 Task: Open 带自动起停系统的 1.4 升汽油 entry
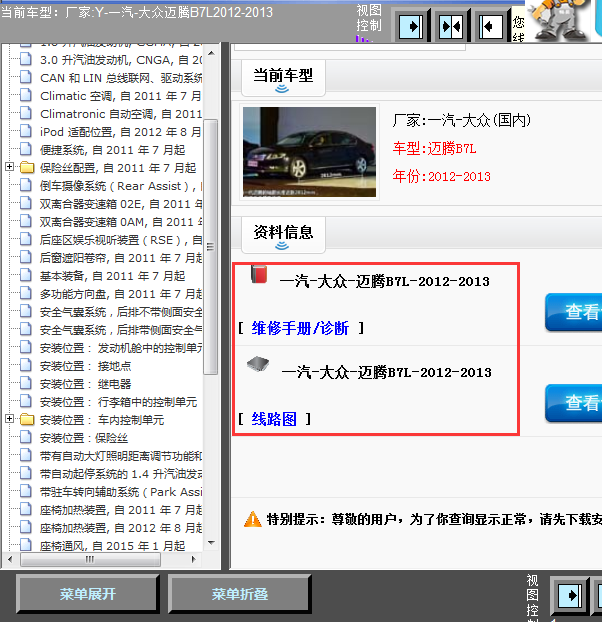[x=121, y=474]
